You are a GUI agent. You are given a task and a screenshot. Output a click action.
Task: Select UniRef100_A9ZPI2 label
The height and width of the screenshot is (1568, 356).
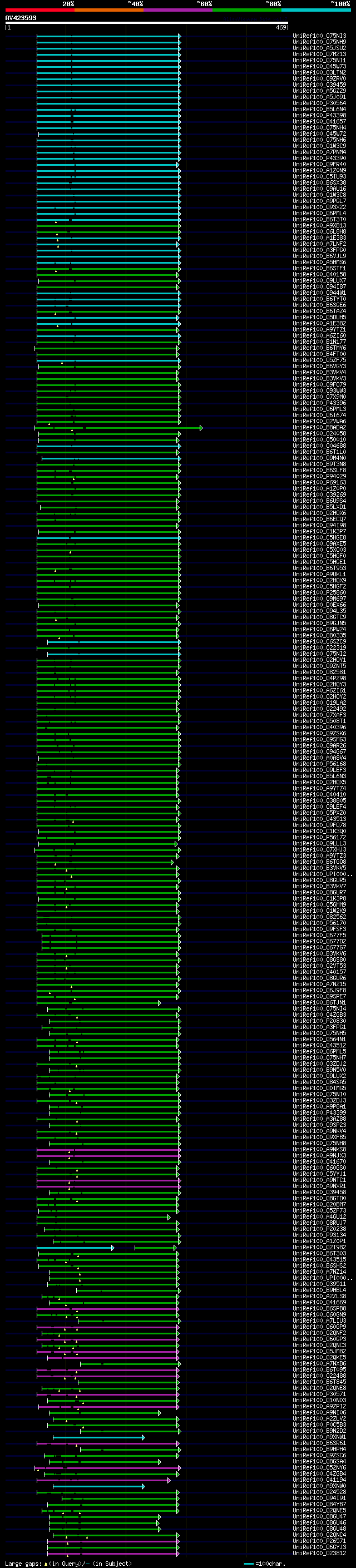tap(319, 1406)
